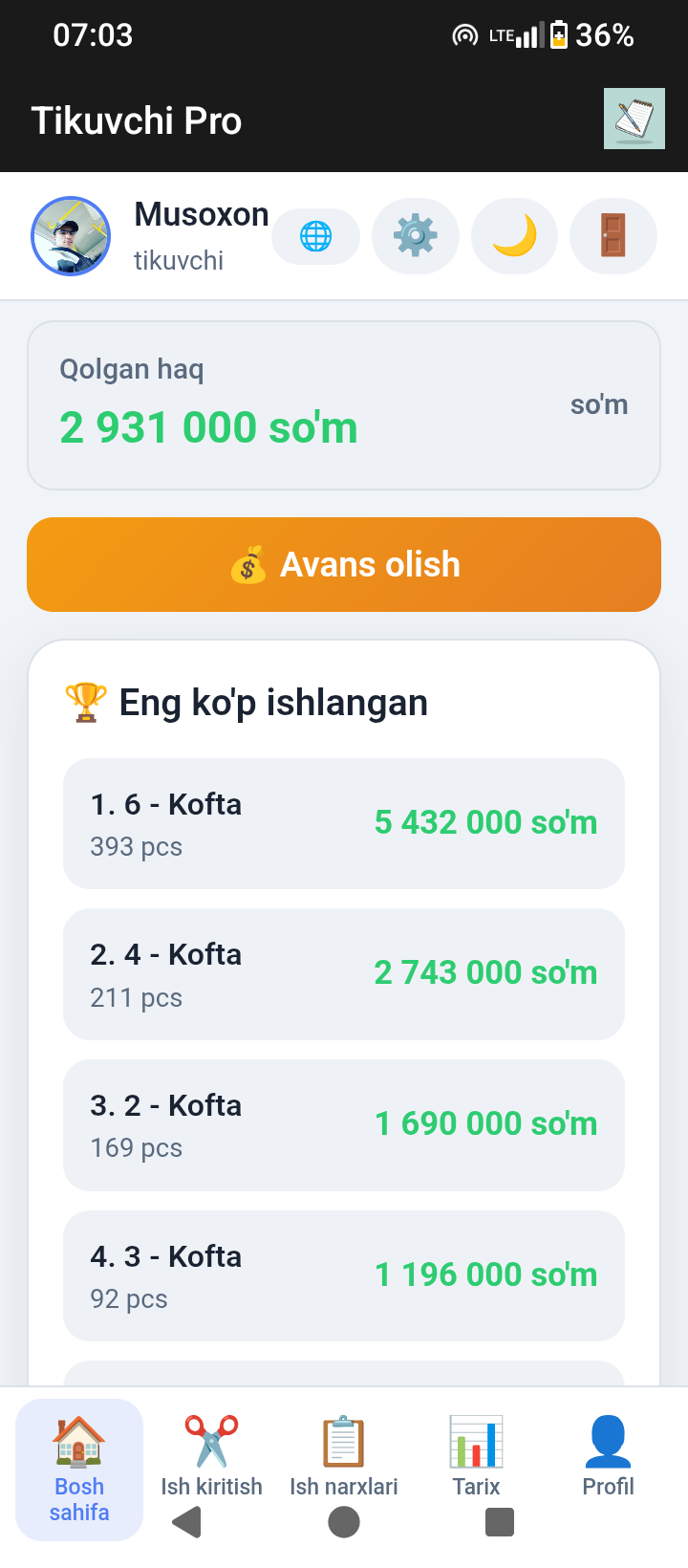Log out using the door icon

(x=613, y=235)
